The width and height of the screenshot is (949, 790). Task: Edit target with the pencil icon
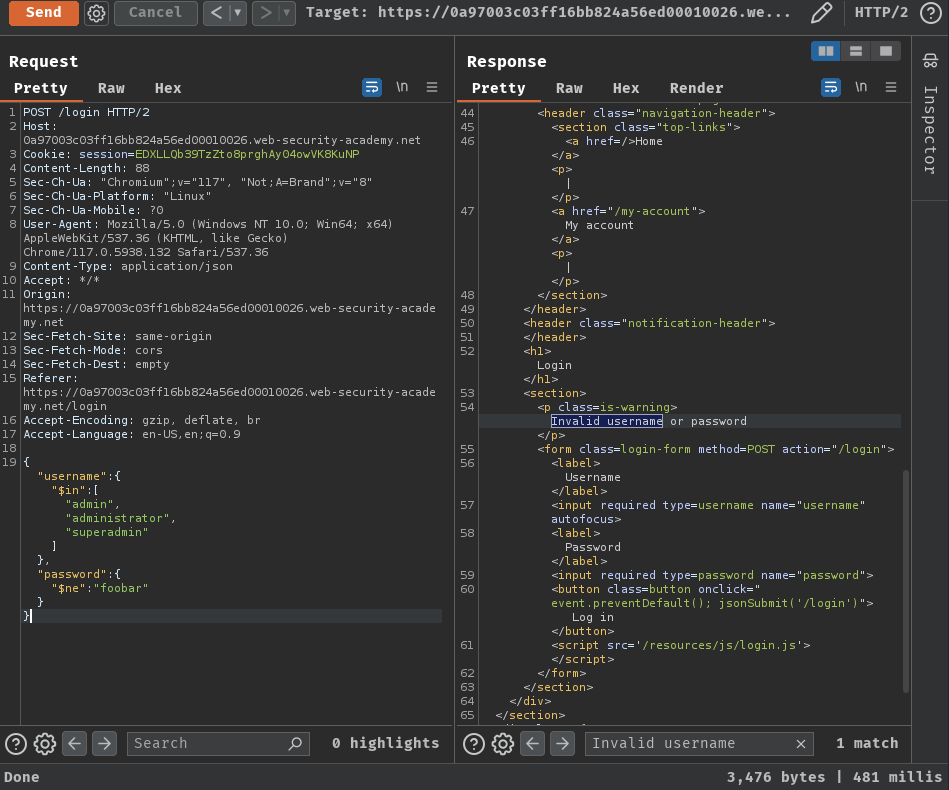pyautogui.click(x=821, y=13)
